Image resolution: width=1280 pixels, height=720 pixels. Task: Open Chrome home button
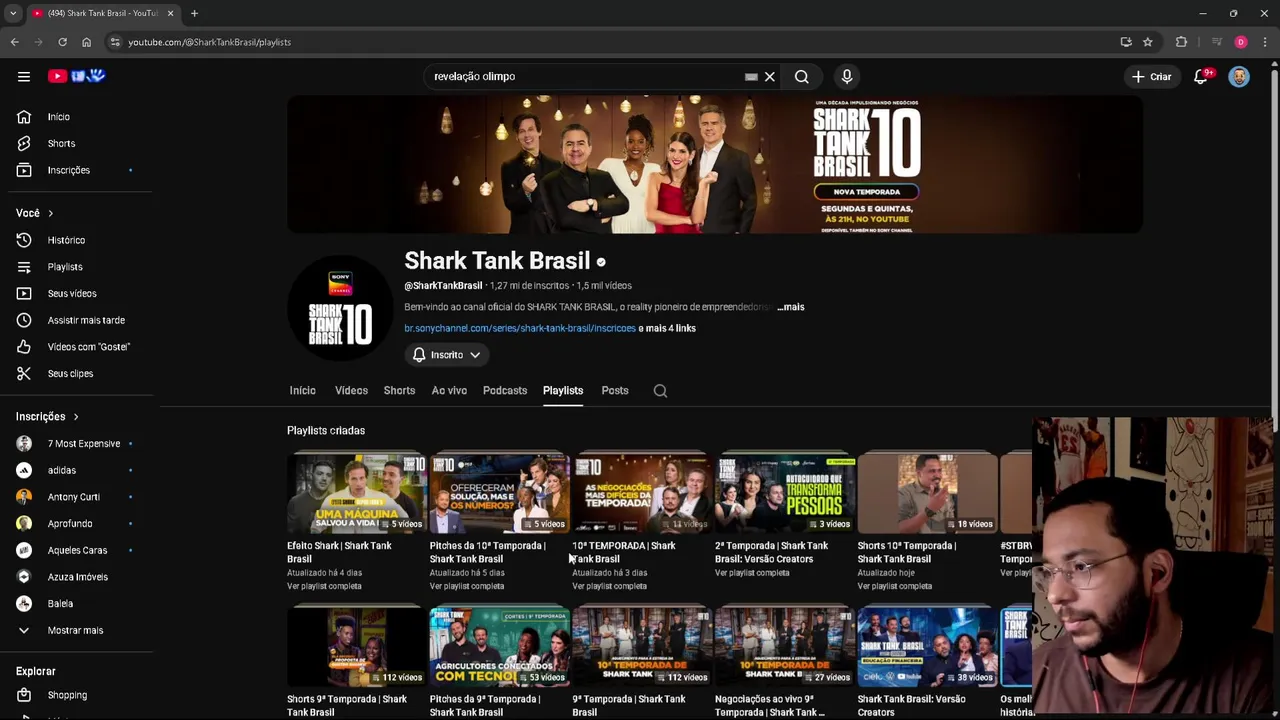tap(86, 42)
